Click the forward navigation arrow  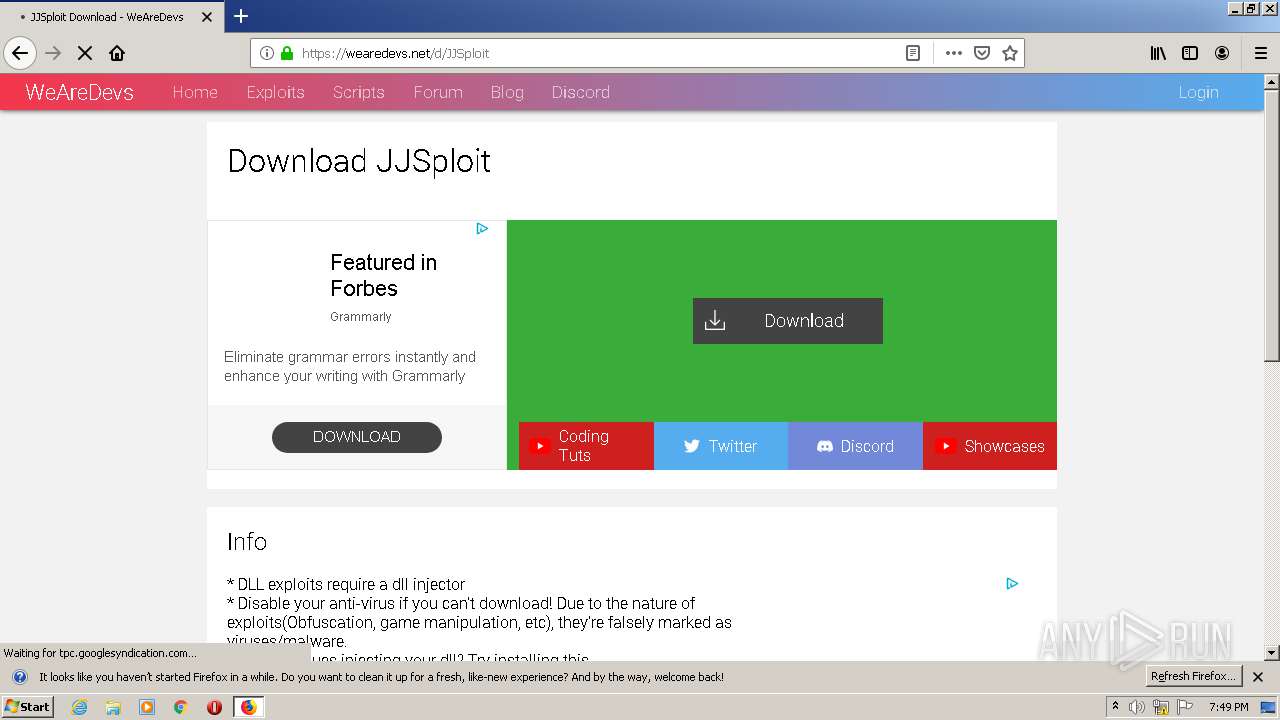[x=53, y=53]
